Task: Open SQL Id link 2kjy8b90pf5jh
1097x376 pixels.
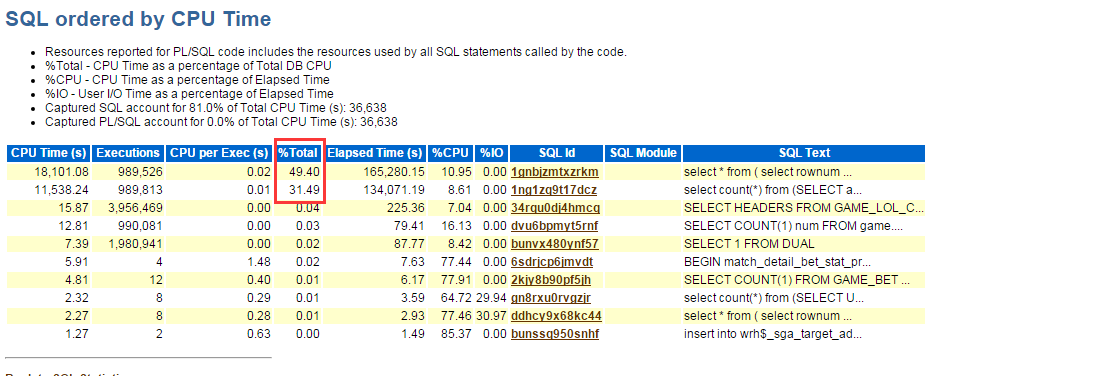Action: tap(551, 280)
